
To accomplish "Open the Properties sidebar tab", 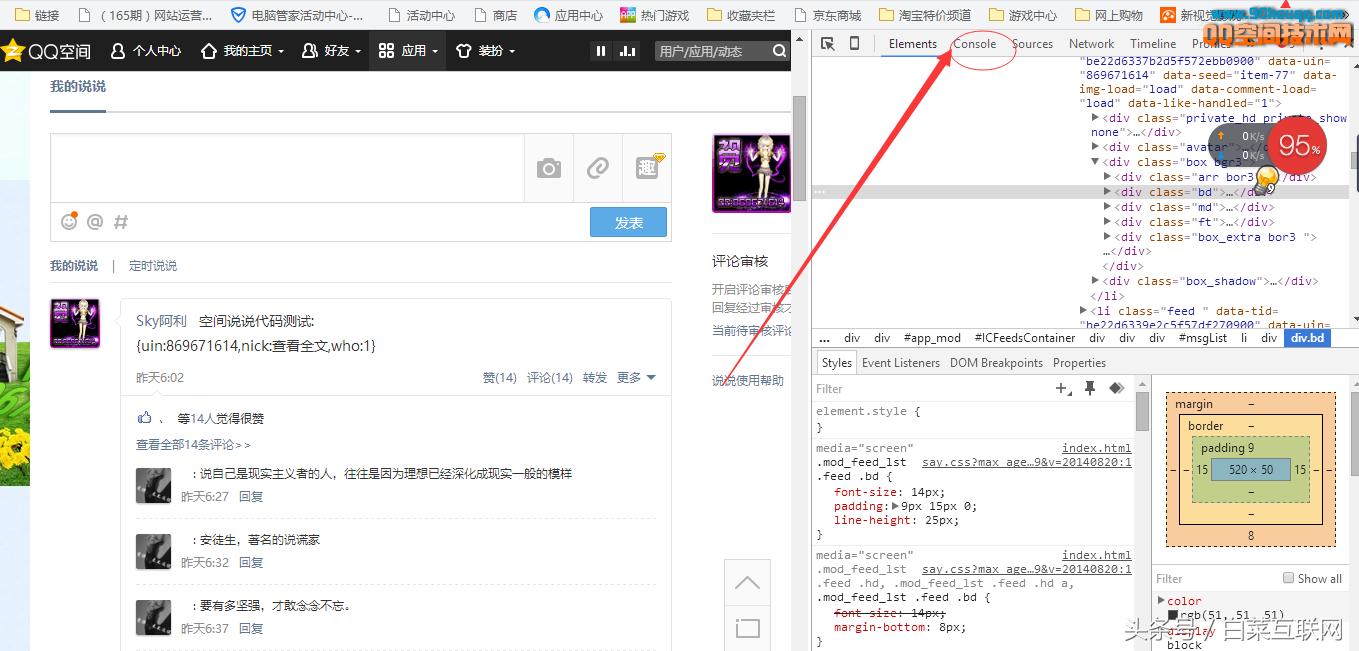I will point(1079,363).
